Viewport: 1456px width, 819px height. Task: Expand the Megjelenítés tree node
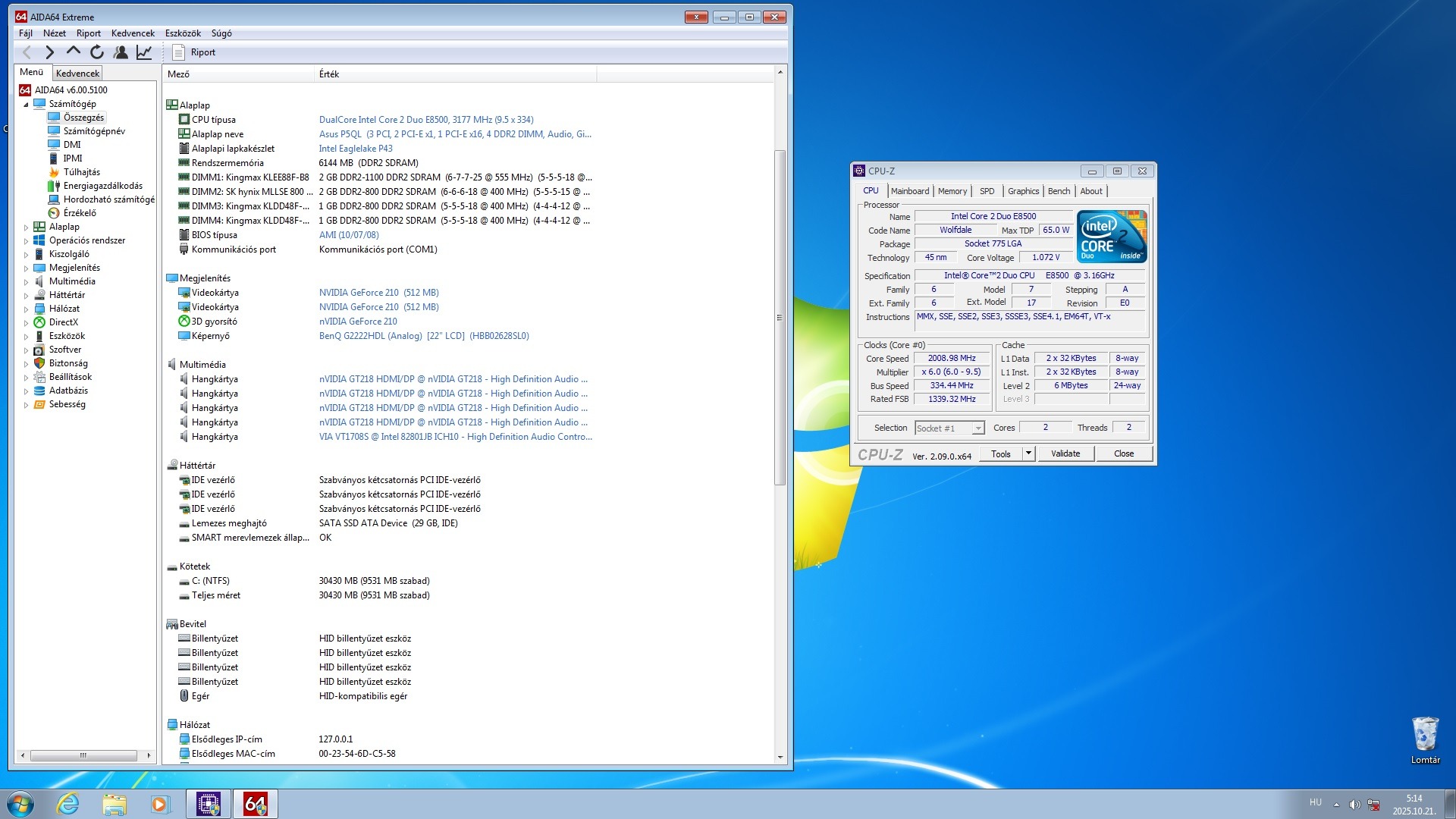(26, 268)
